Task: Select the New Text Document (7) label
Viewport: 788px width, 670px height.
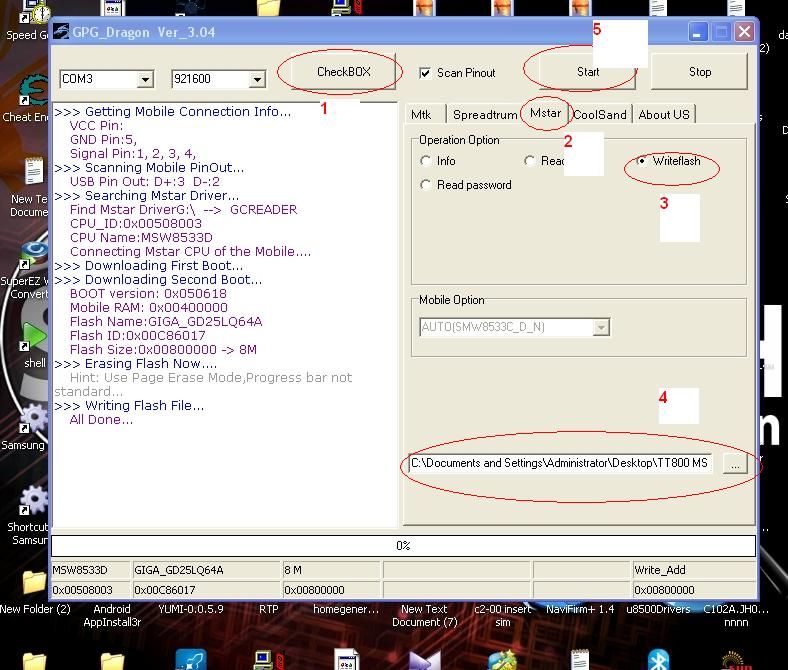Action: coord(425,616)
